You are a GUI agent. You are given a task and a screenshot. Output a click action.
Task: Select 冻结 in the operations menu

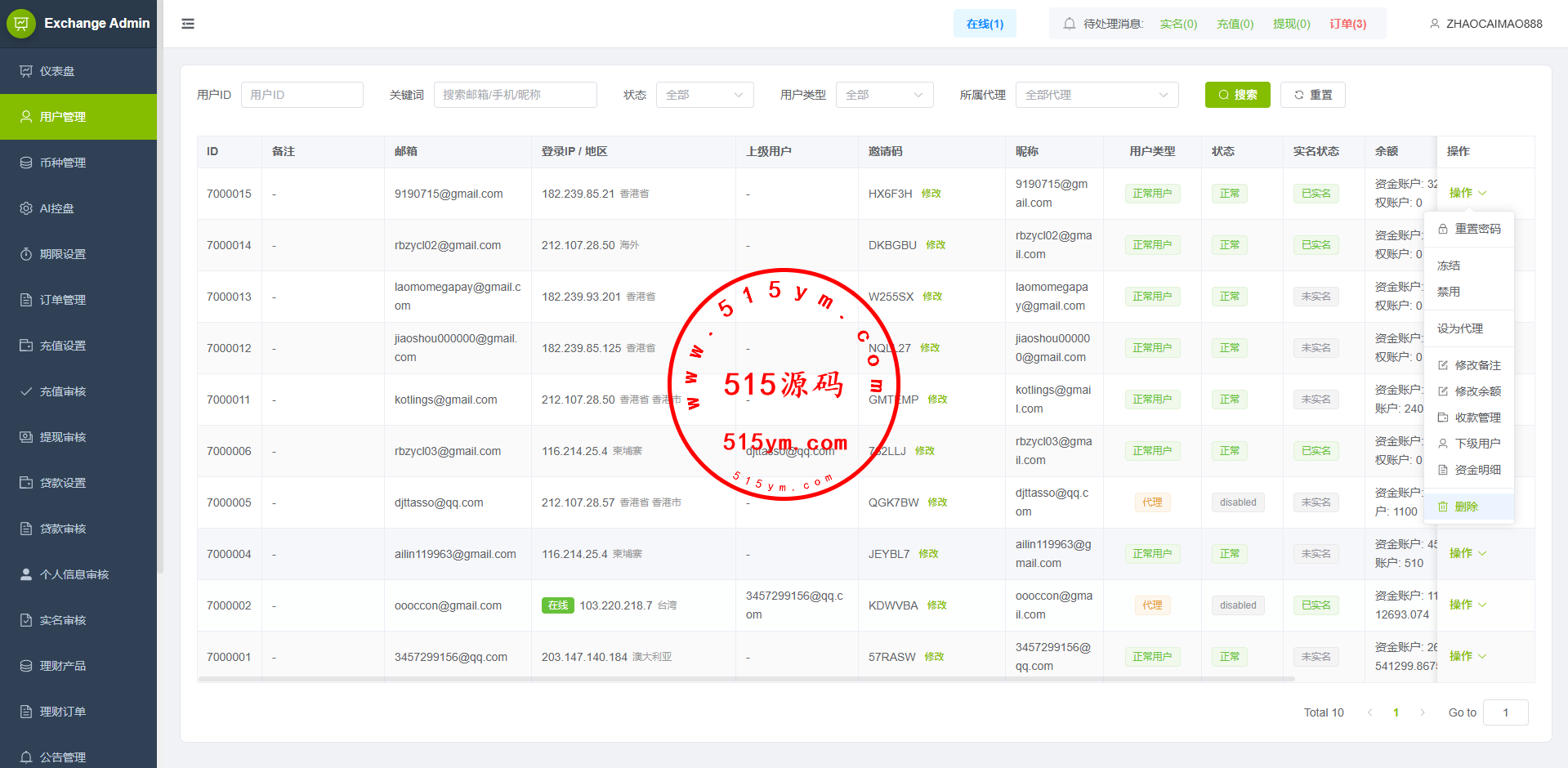point(1449,266)
